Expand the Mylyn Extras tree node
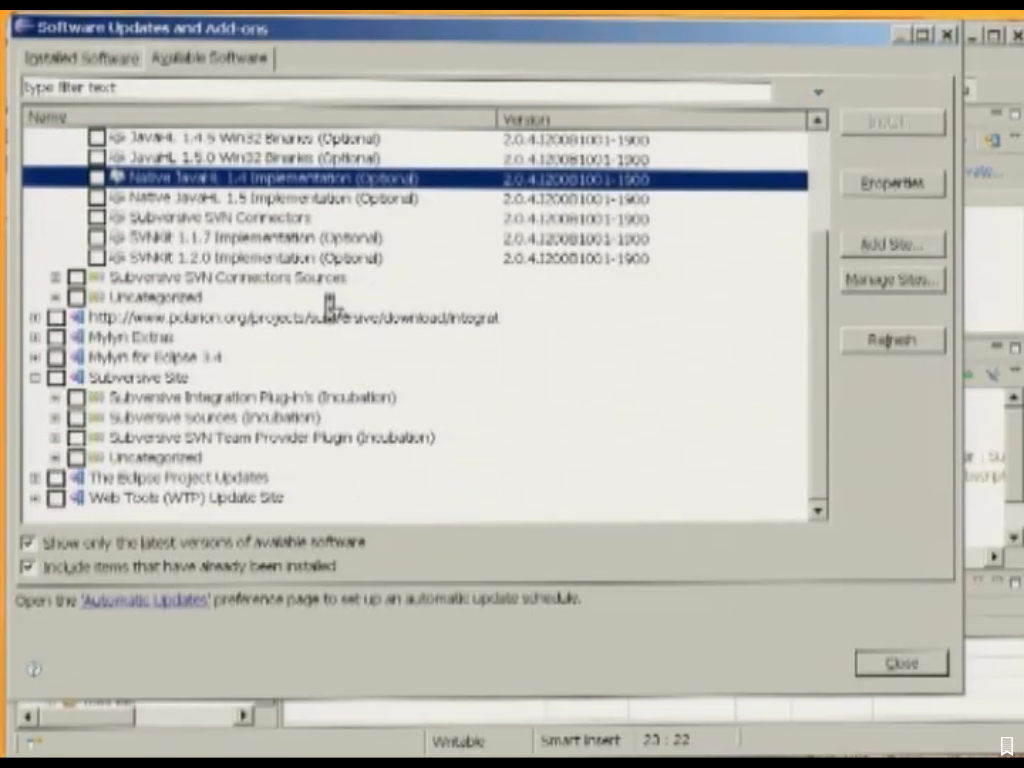 click(35, 337)
